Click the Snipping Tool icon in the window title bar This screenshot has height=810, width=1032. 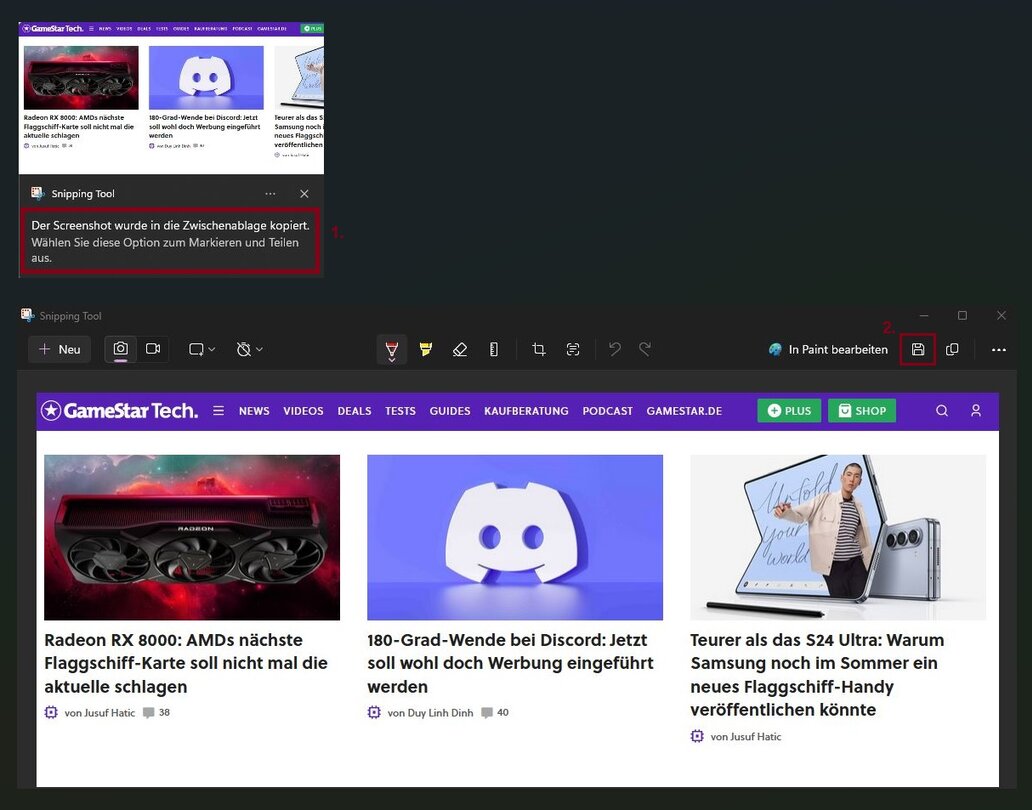28,315
